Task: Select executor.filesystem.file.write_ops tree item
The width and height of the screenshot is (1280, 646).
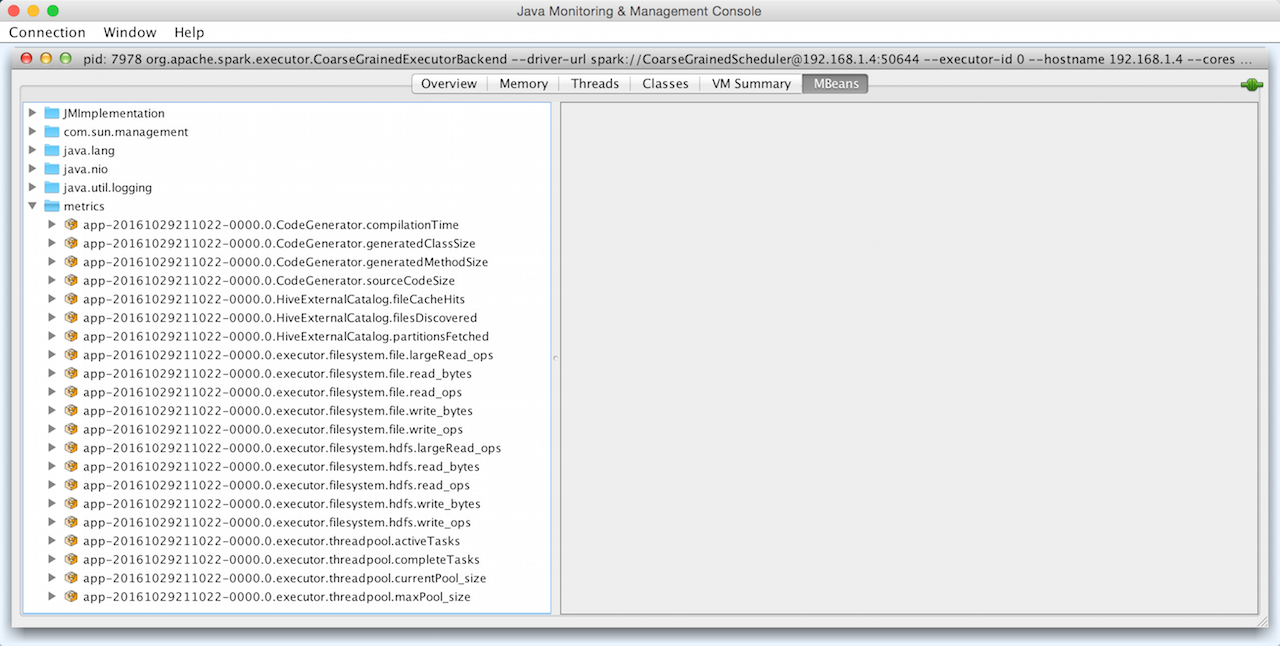Action: tap(276, 429)
